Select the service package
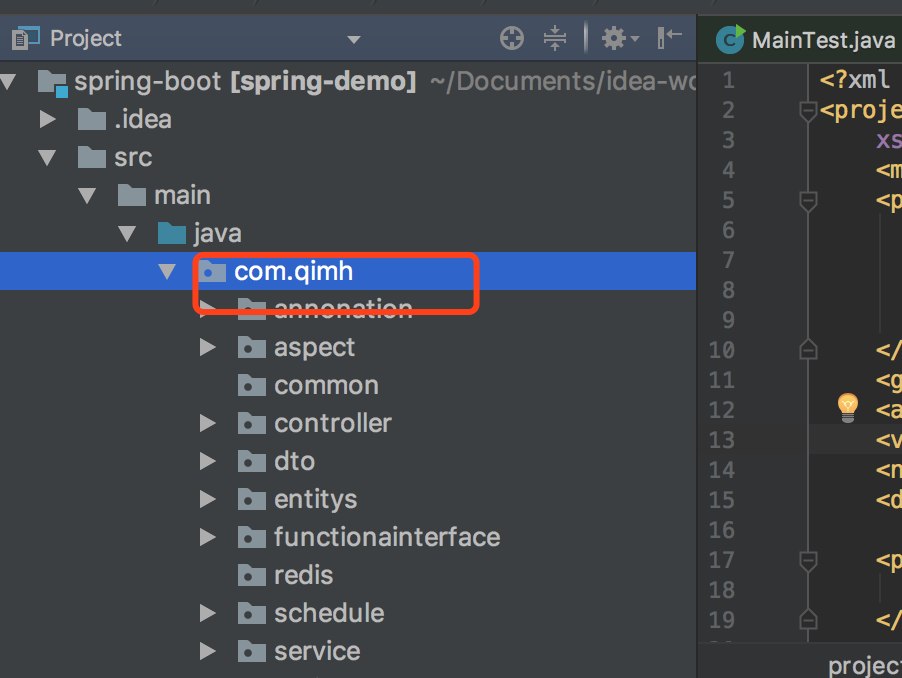Image resolution: width=902 pixels, height=678 pixels. coord(316,652)
